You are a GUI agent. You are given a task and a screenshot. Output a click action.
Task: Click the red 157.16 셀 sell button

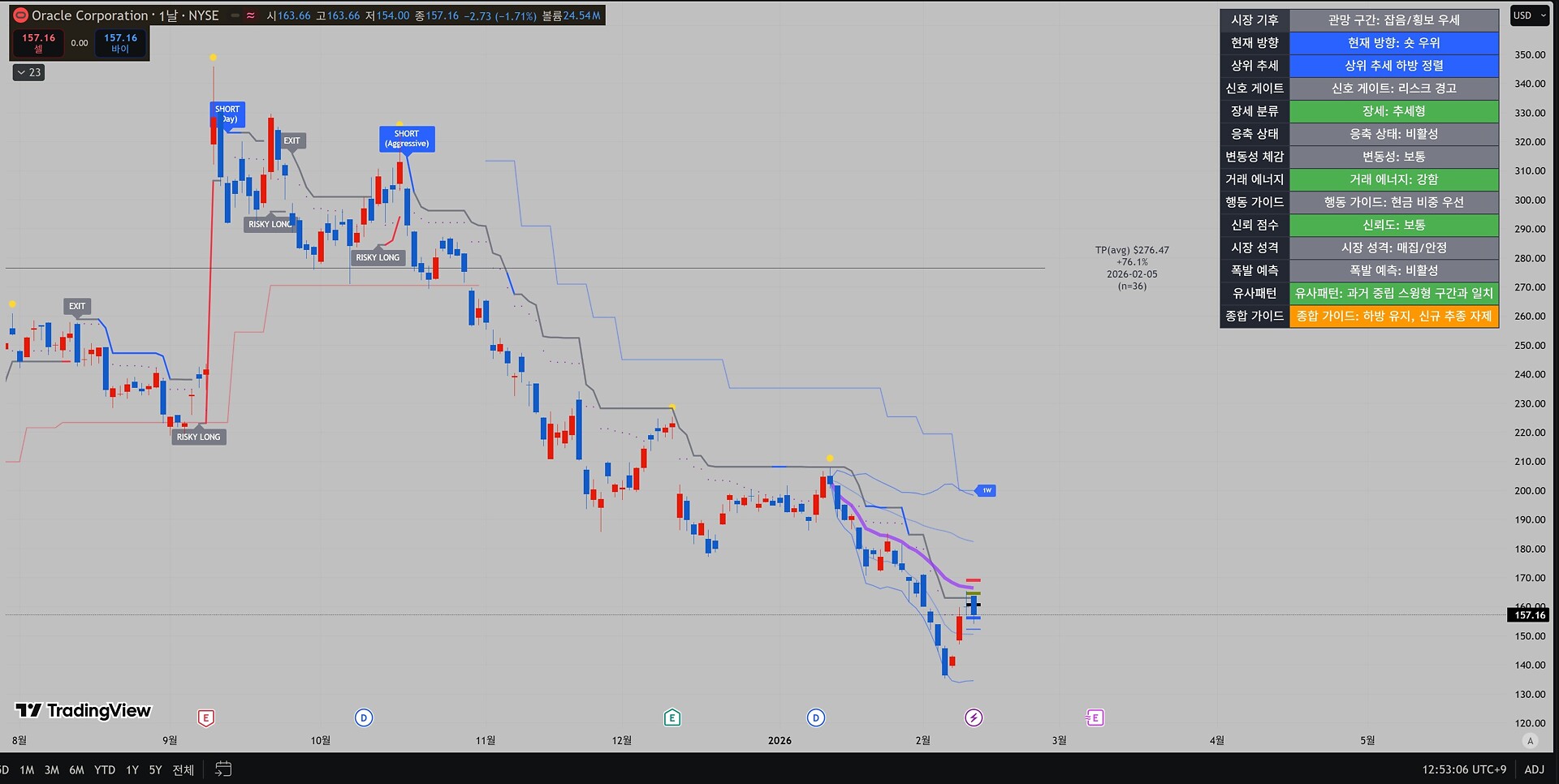pyautogui.click(x=38, y=43)
